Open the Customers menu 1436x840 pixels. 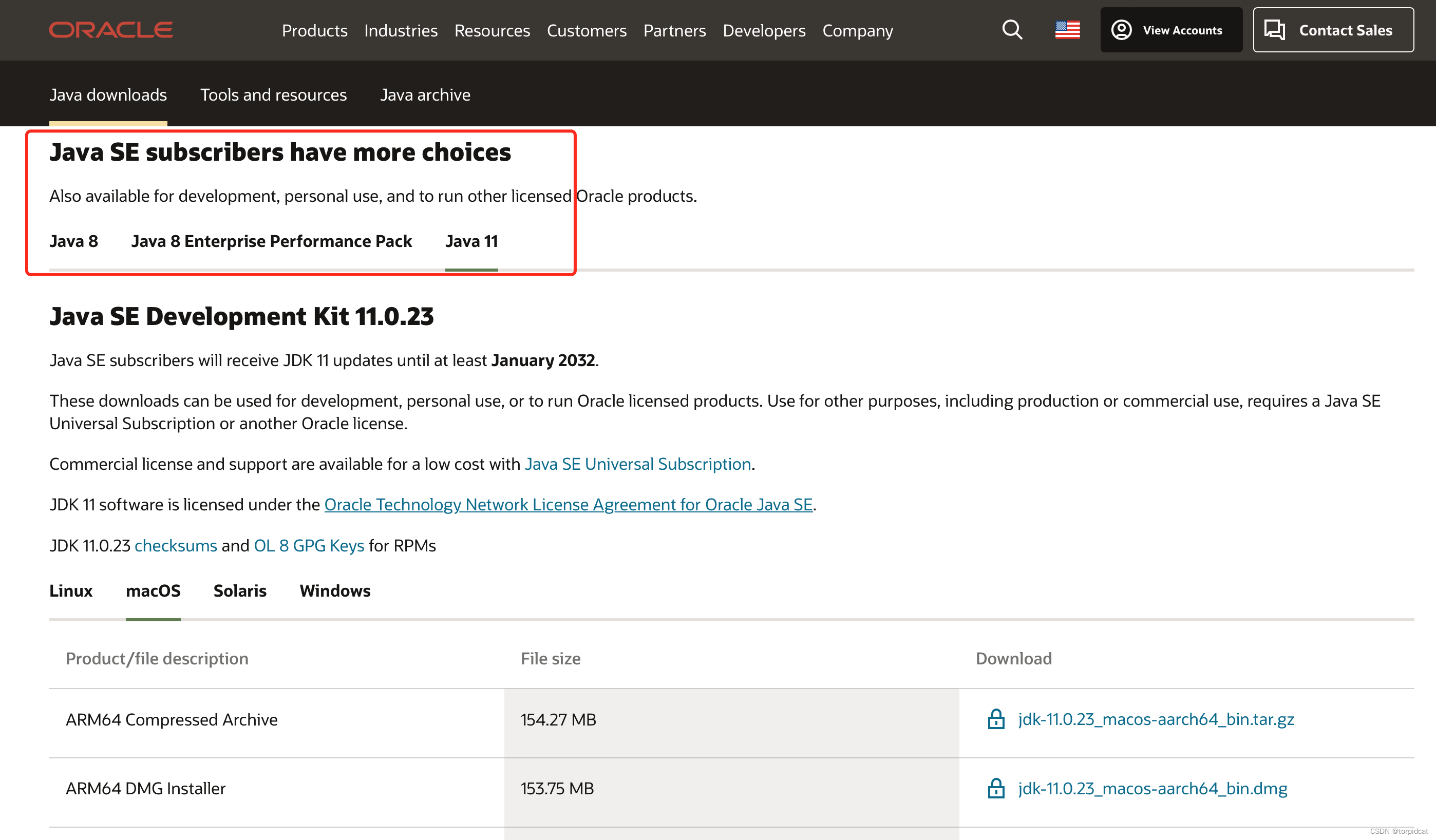(587, 30)
